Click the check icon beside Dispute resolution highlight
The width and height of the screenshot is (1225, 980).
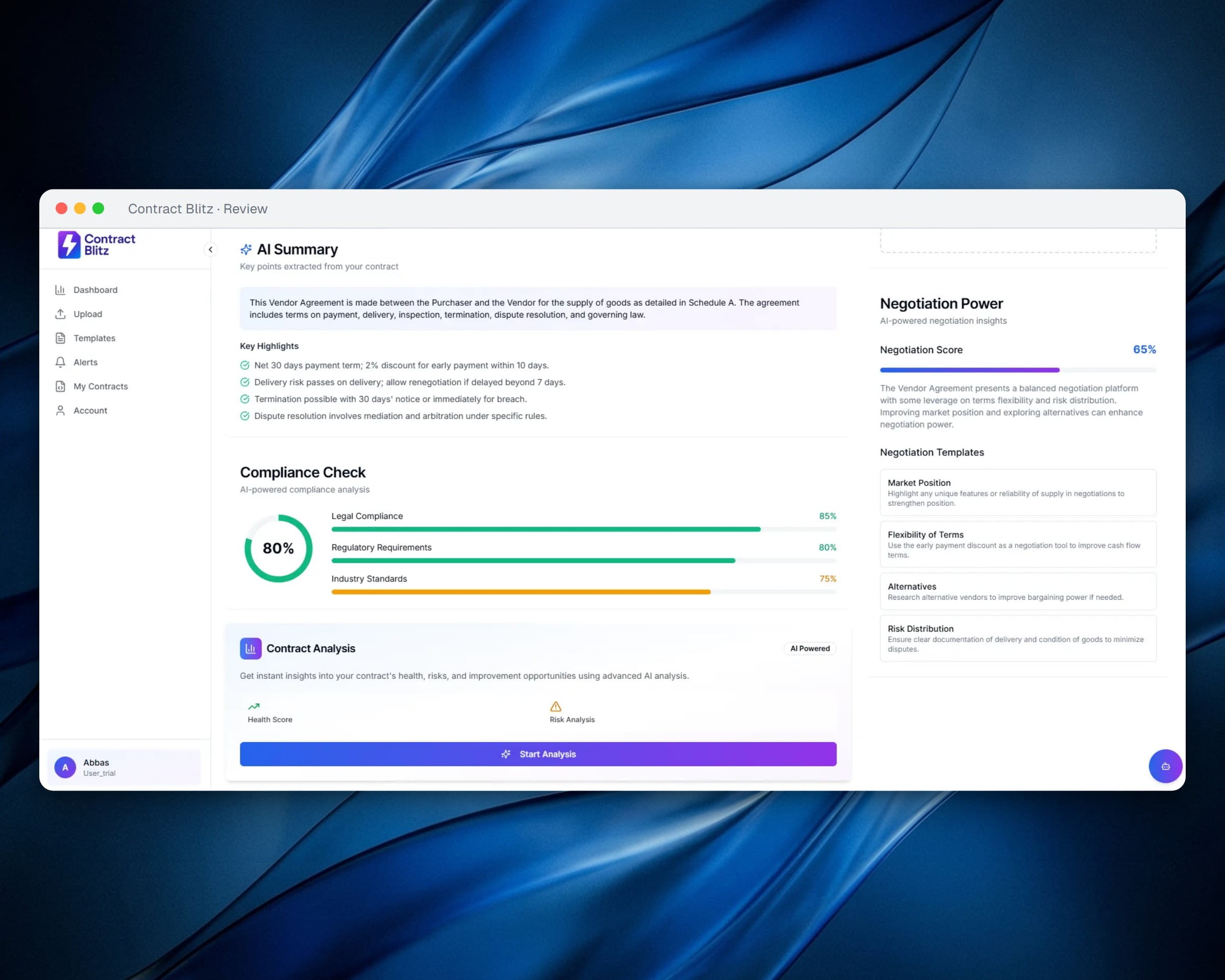245,416
